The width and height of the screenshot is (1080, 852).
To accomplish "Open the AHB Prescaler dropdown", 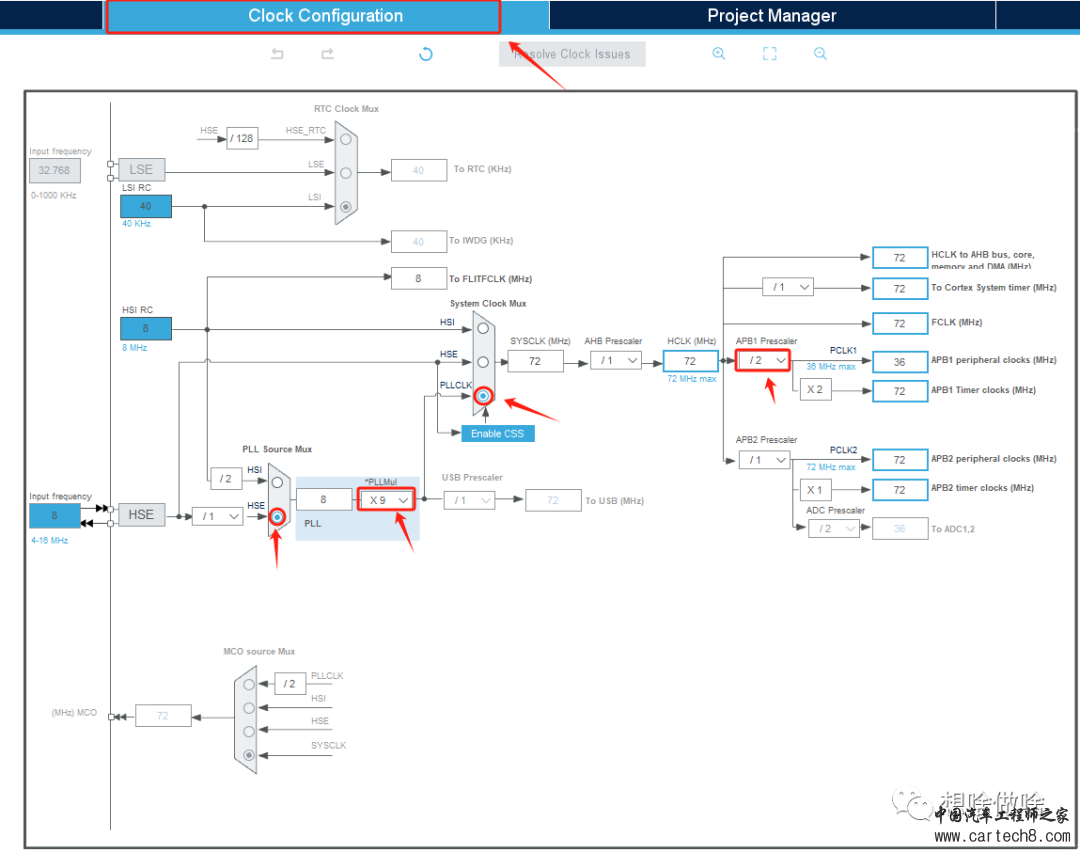I will (616, 360).
